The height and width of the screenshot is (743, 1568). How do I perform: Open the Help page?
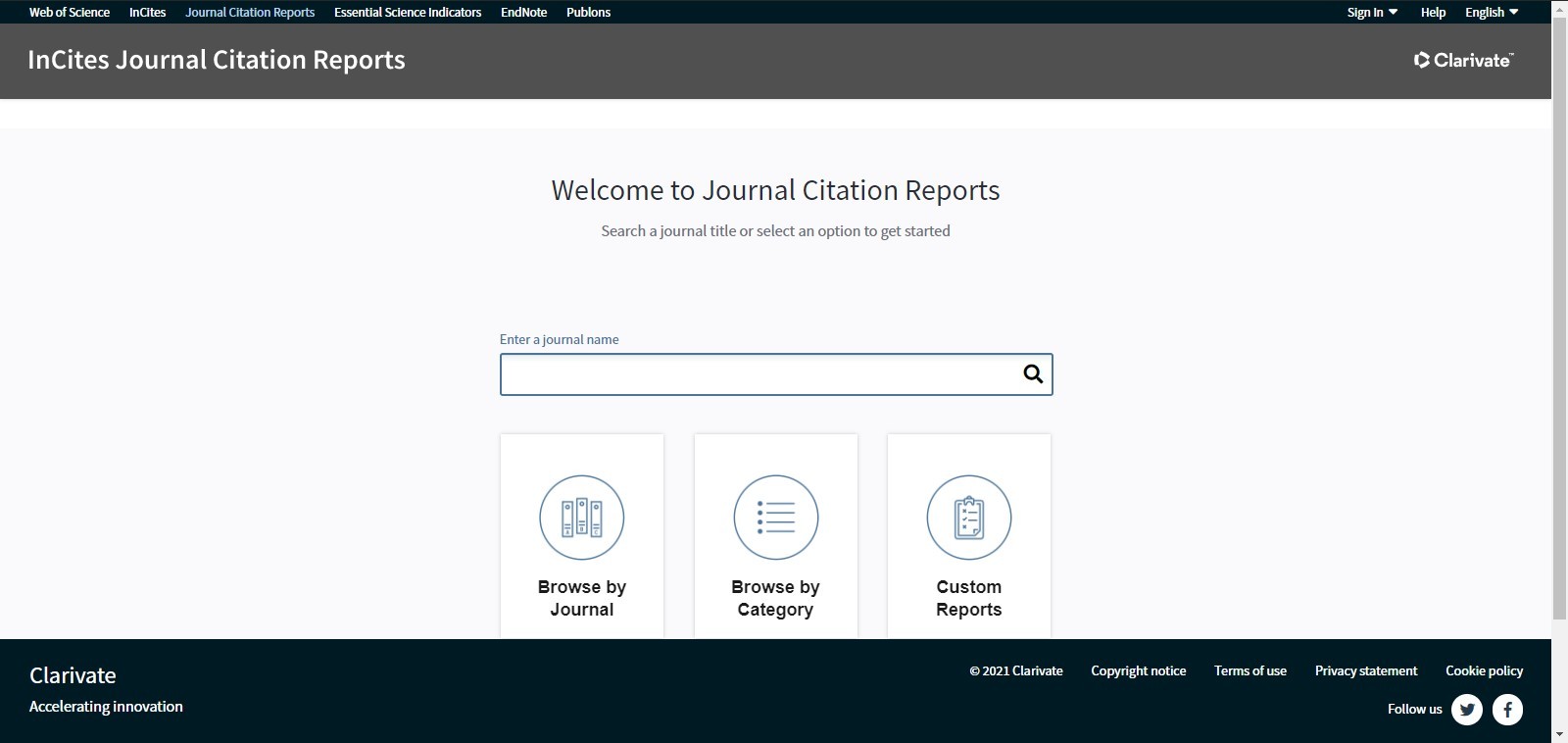[1433, 12]
